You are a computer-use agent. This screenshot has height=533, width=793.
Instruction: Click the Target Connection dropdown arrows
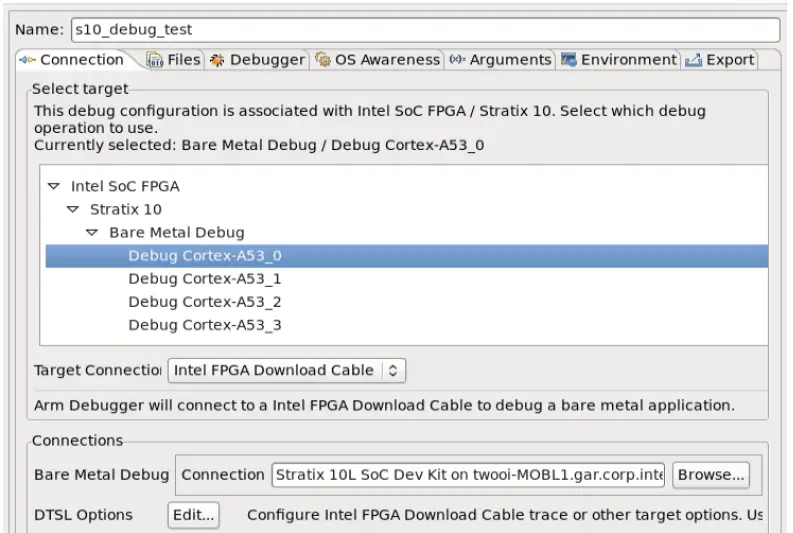pos(393,370)
